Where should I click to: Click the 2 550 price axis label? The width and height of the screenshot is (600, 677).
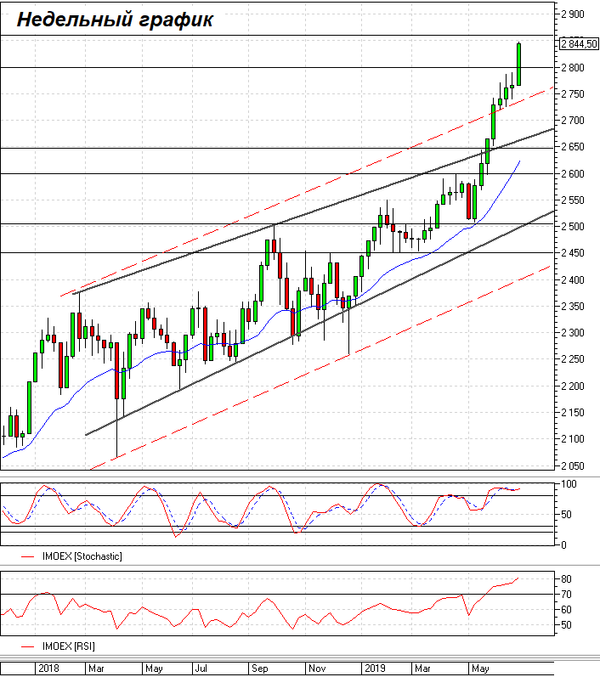pos(572,200)
